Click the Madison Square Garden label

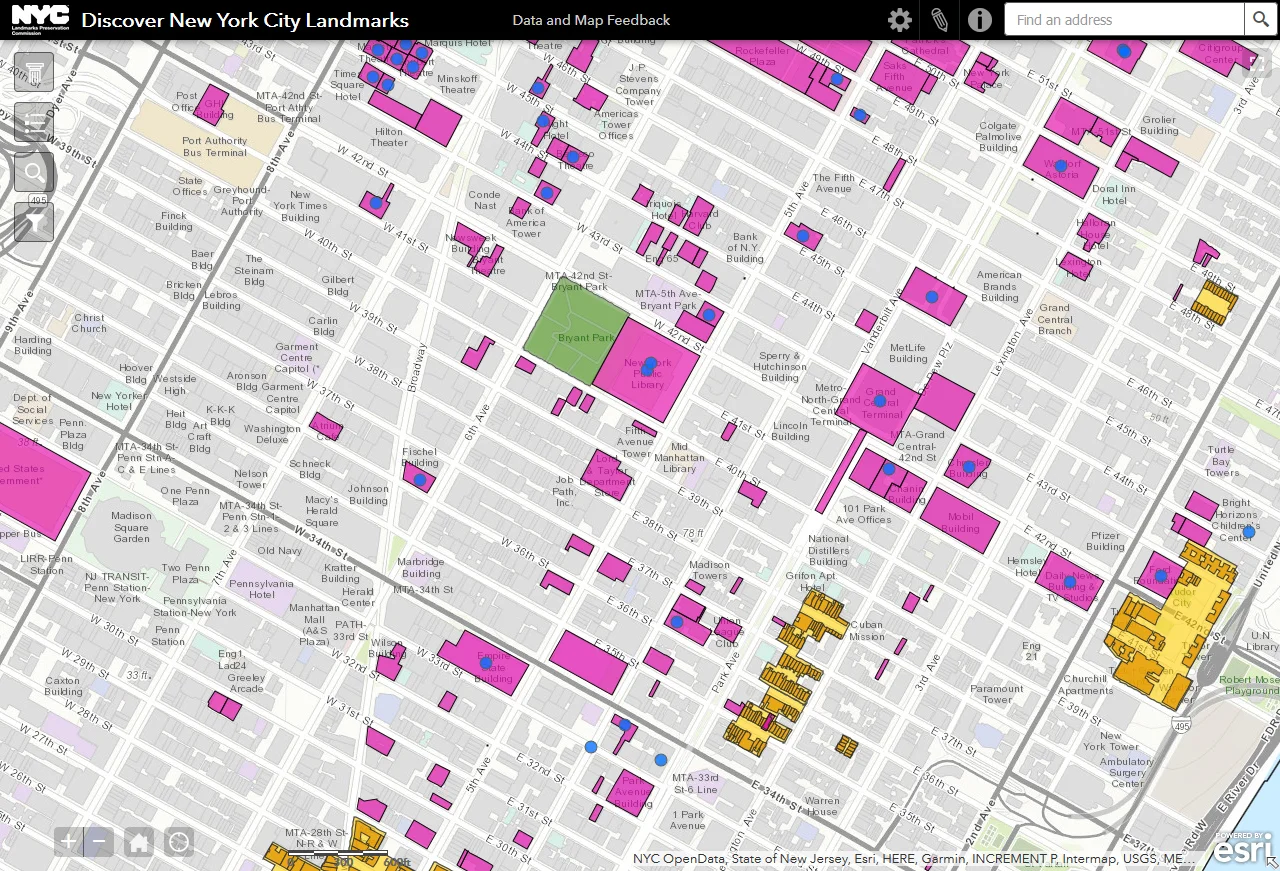coord(131,527)
